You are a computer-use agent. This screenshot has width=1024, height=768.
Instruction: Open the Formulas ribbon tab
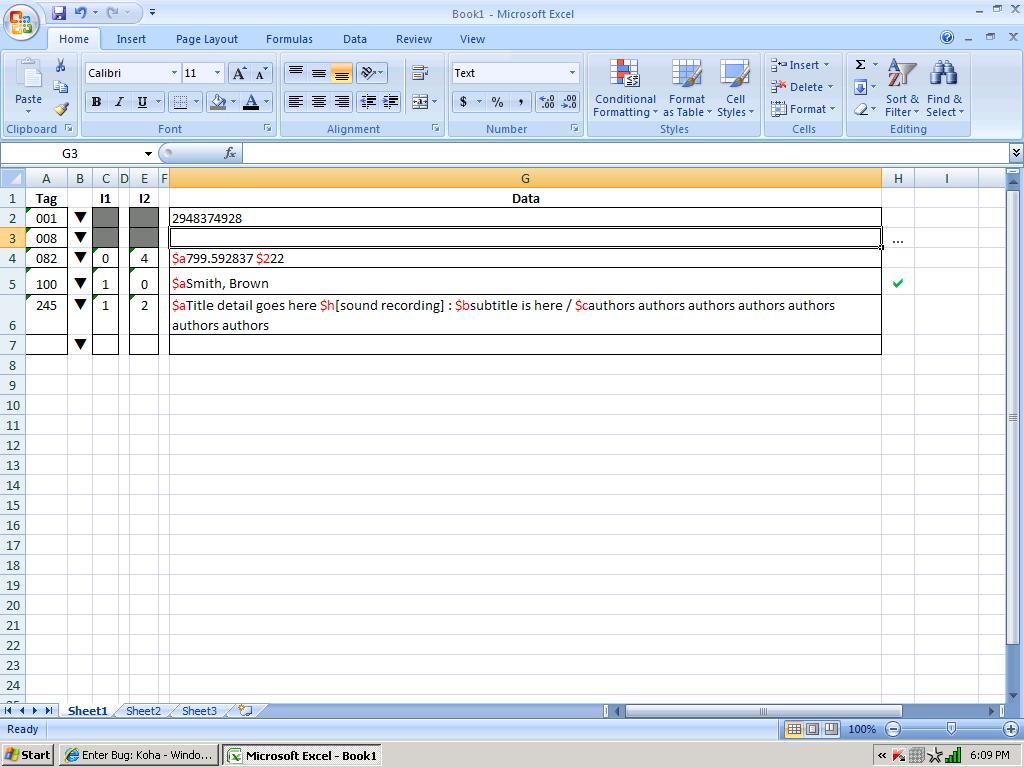click(289, 39)
